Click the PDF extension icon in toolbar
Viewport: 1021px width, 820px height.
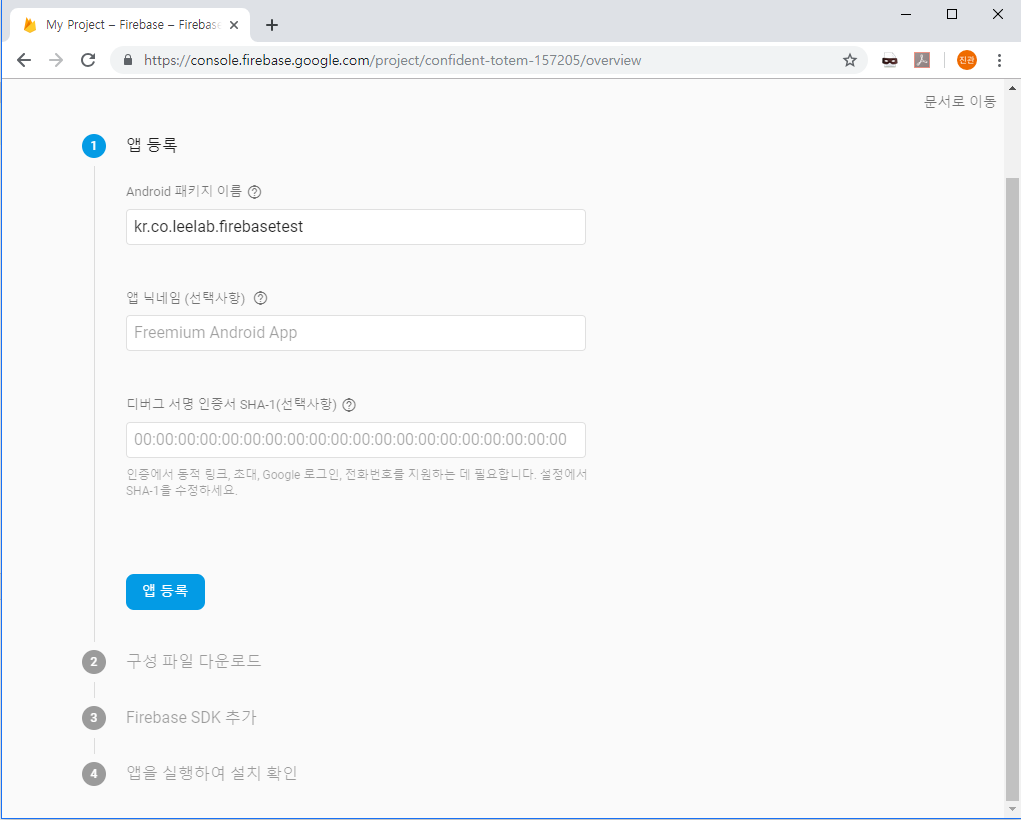coord(922,60)
